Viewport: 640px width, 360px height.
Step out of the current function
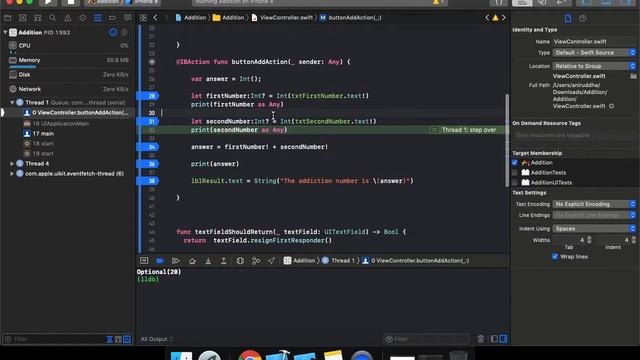[223, 260]
